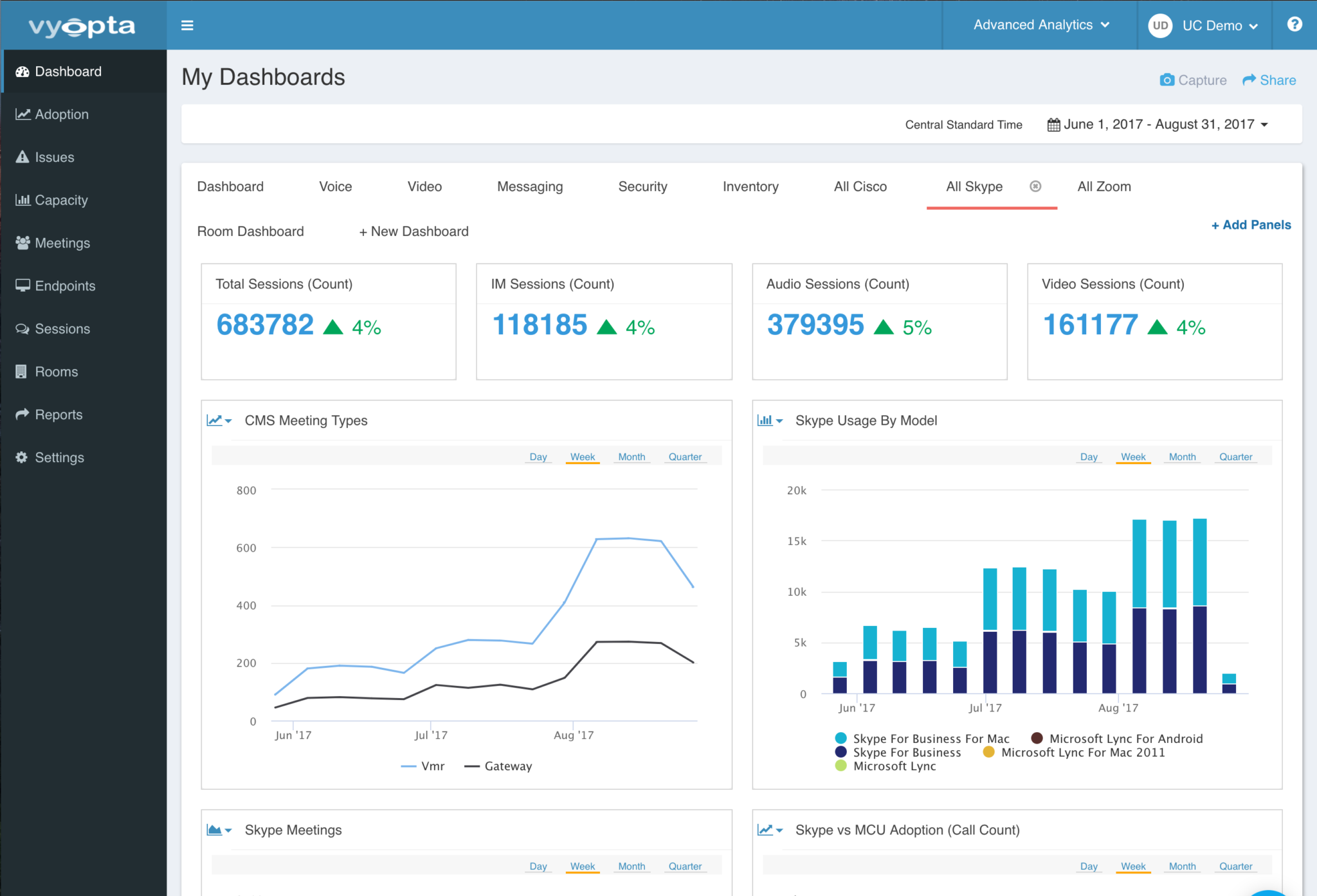Viewport: 1317px width, 896px height.
Task: Click the Vyopta logo
Action: click(82, 26)
